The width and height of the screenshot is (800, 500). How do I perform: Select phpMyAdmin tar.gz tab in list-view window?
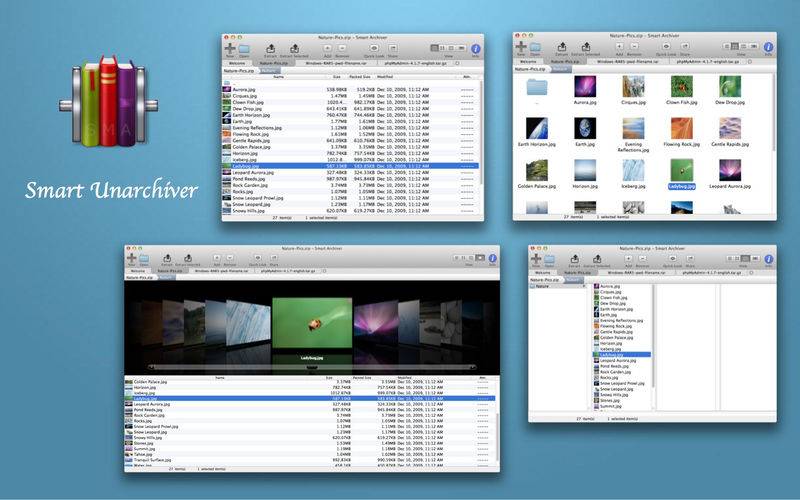click(x=416, y=63)
